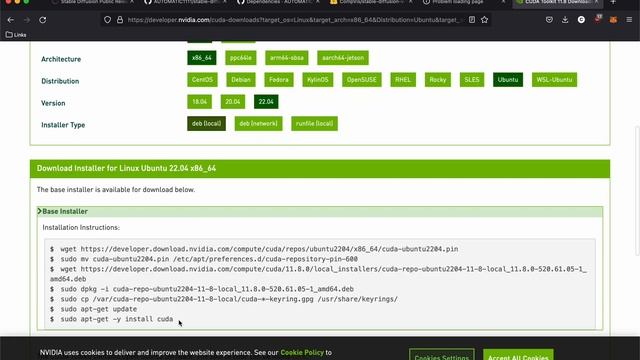Pick Ubuntu version 22.04
This screenshot has width=640, height=360.
click(x=266, y=102)
